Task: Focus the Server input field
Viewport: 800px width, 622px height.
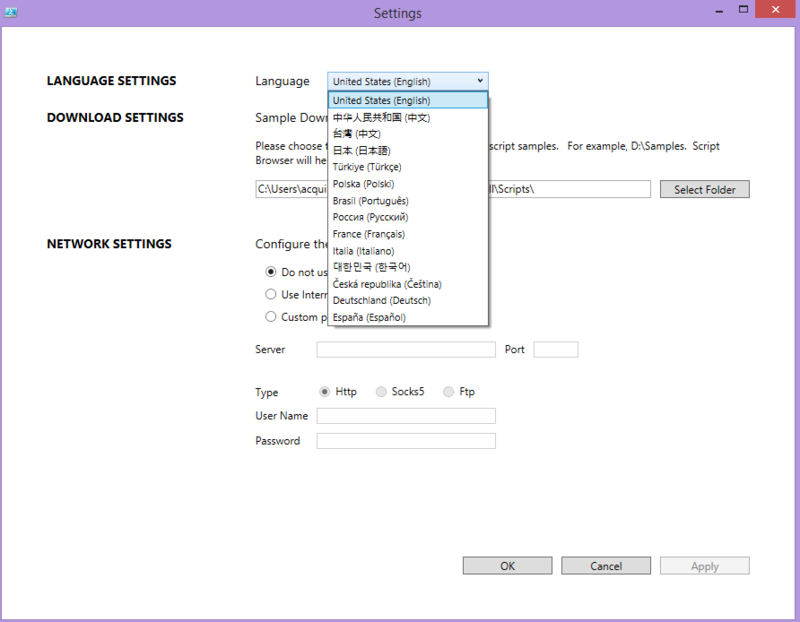Action: [406, 350]
